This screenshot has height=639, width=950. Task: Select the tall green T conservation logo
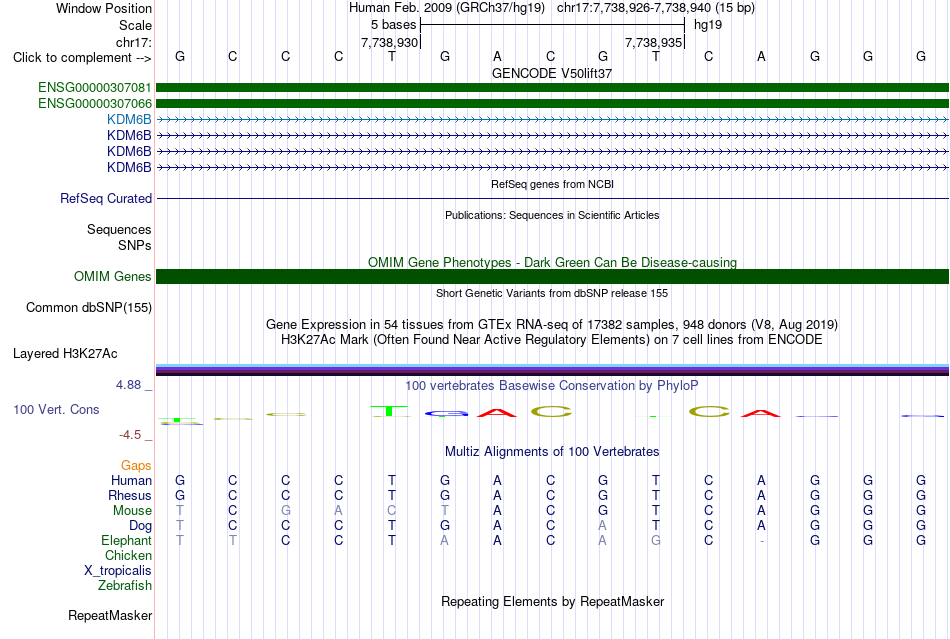tap(391, 411)
